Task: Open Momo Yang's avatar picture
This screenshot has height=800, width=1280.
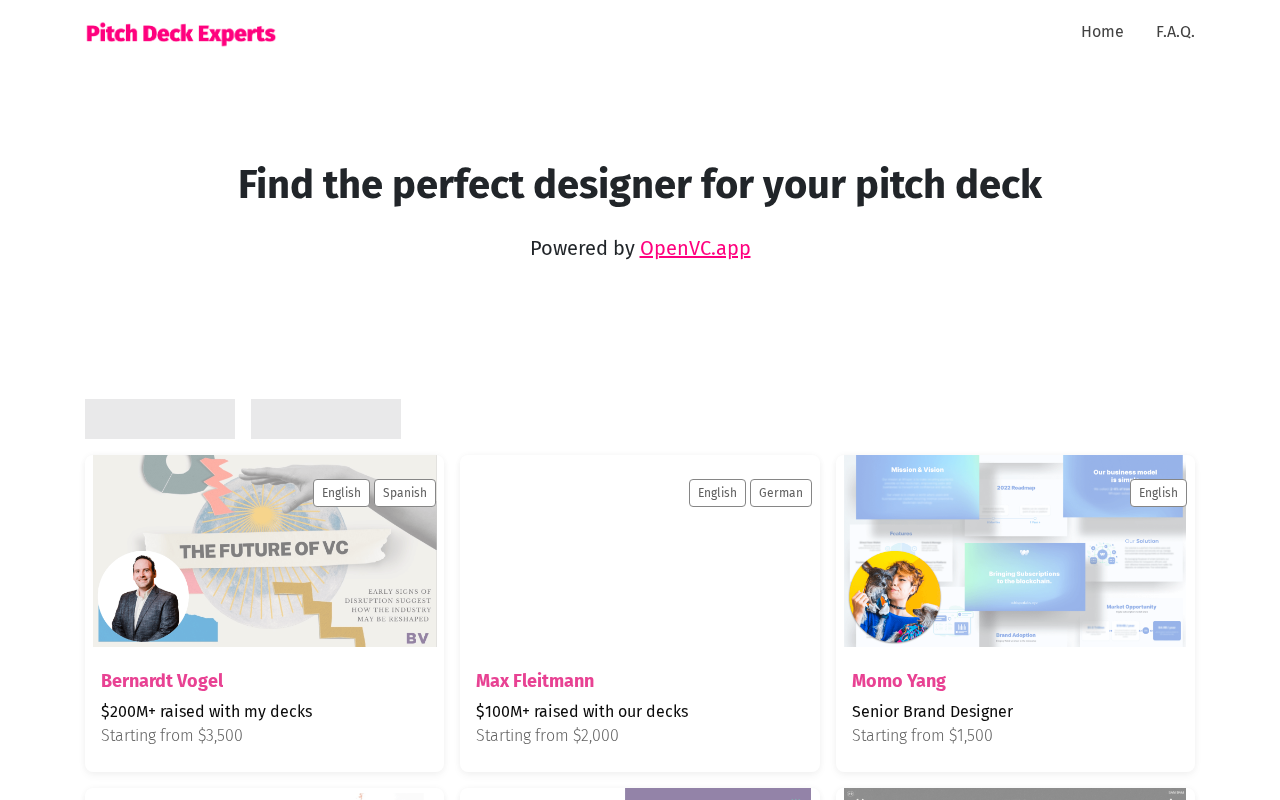Action: point(895,597)
